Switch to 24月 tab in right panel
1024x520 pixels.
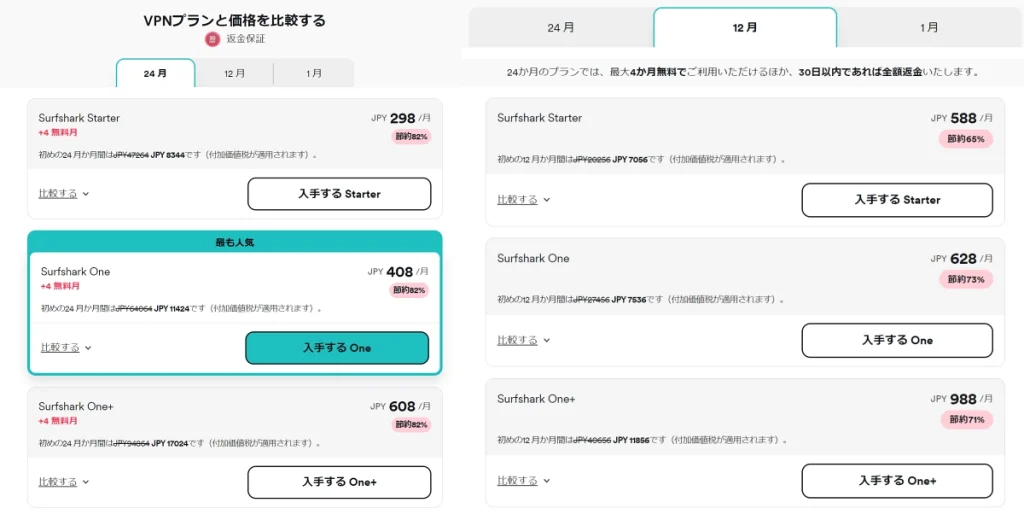click(x=561, y=27)
